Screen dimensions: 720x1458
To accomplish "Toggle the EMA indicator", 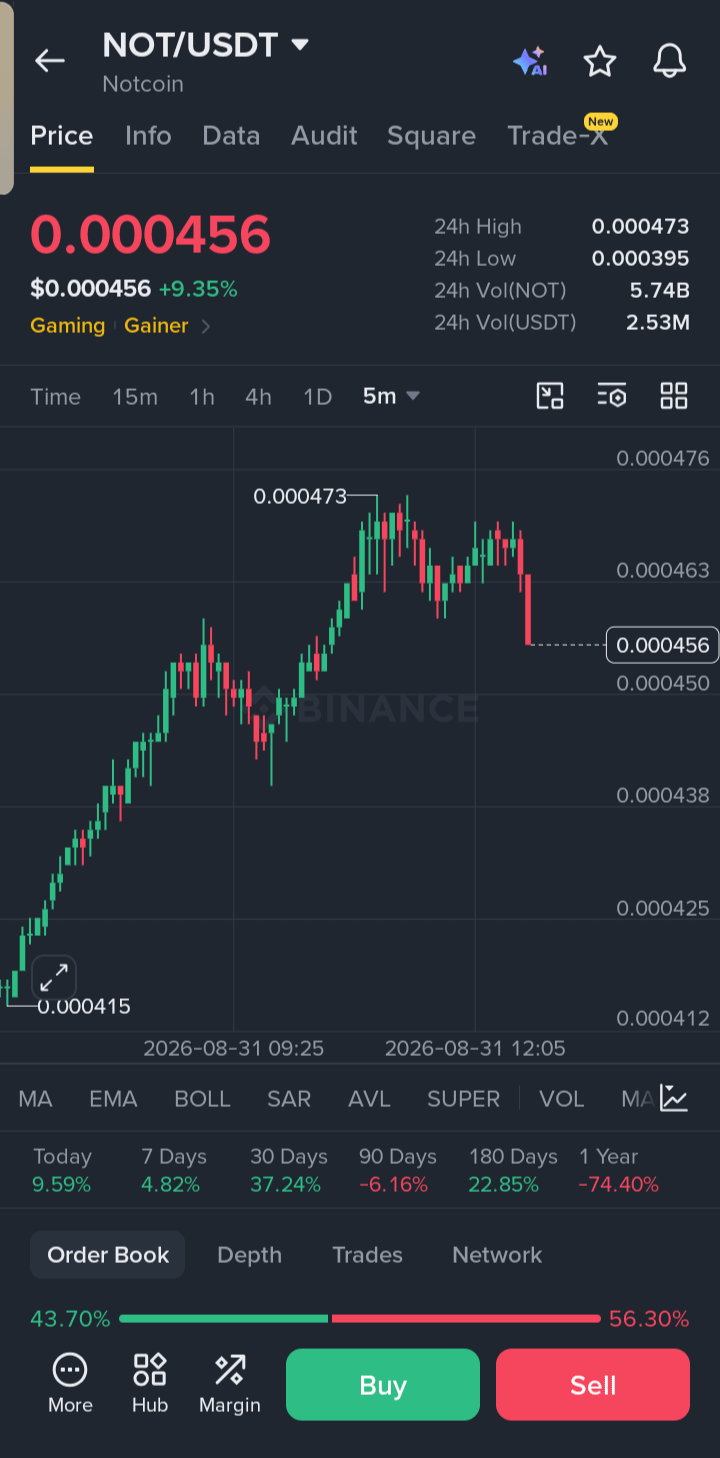I will click(113, 1099).
